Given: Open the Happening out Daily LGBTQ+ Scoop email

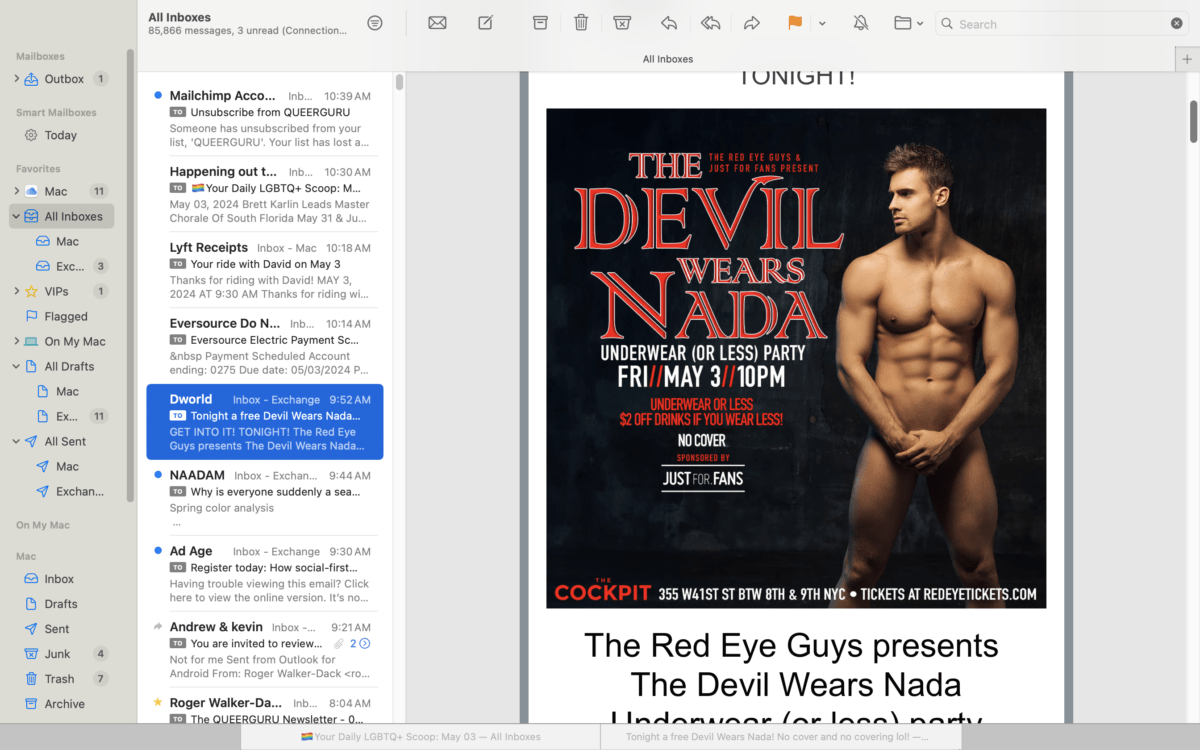Looking at the screenshot, I should 265,194.
